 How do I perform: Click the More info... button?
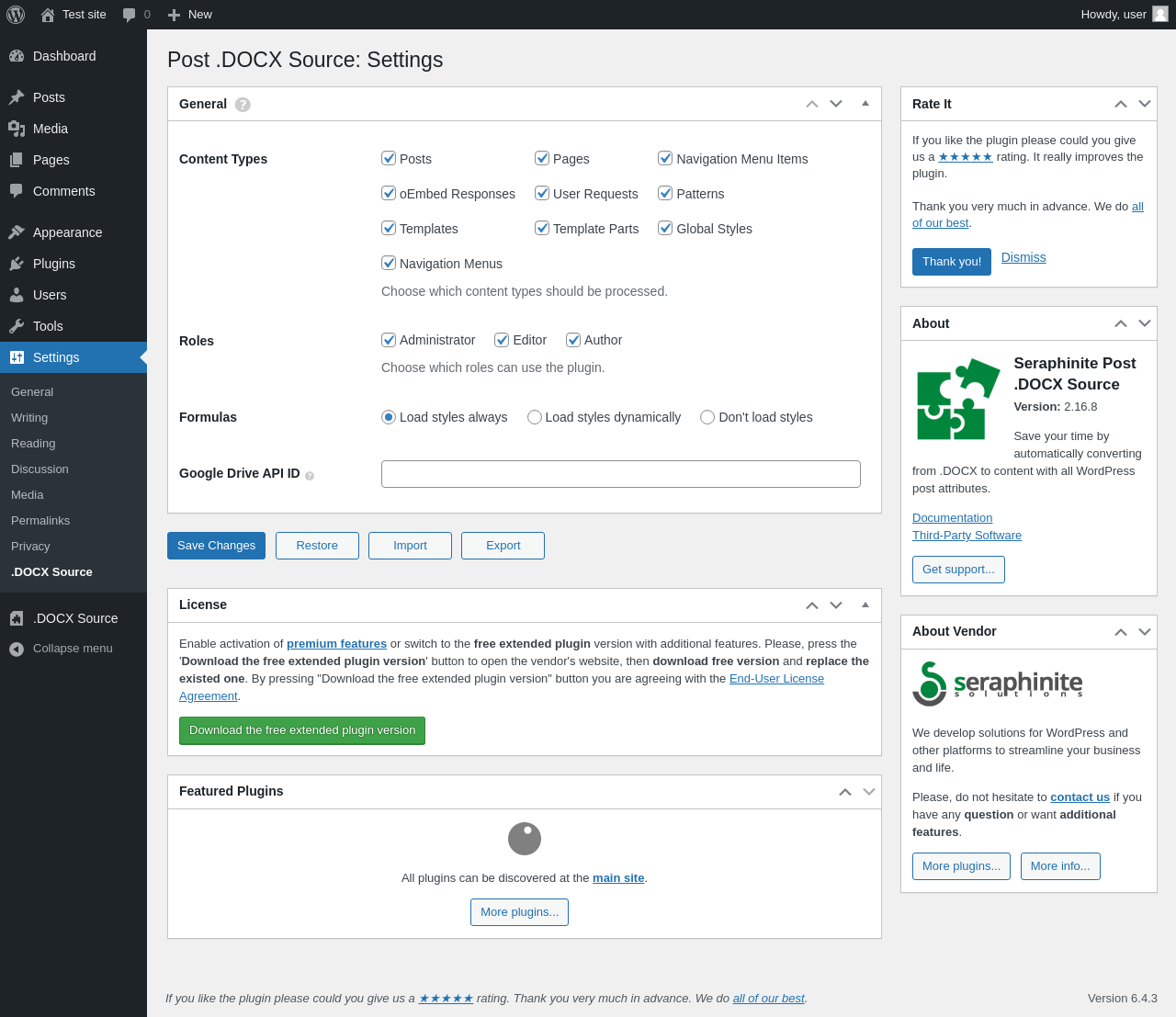pos(1060,866)
